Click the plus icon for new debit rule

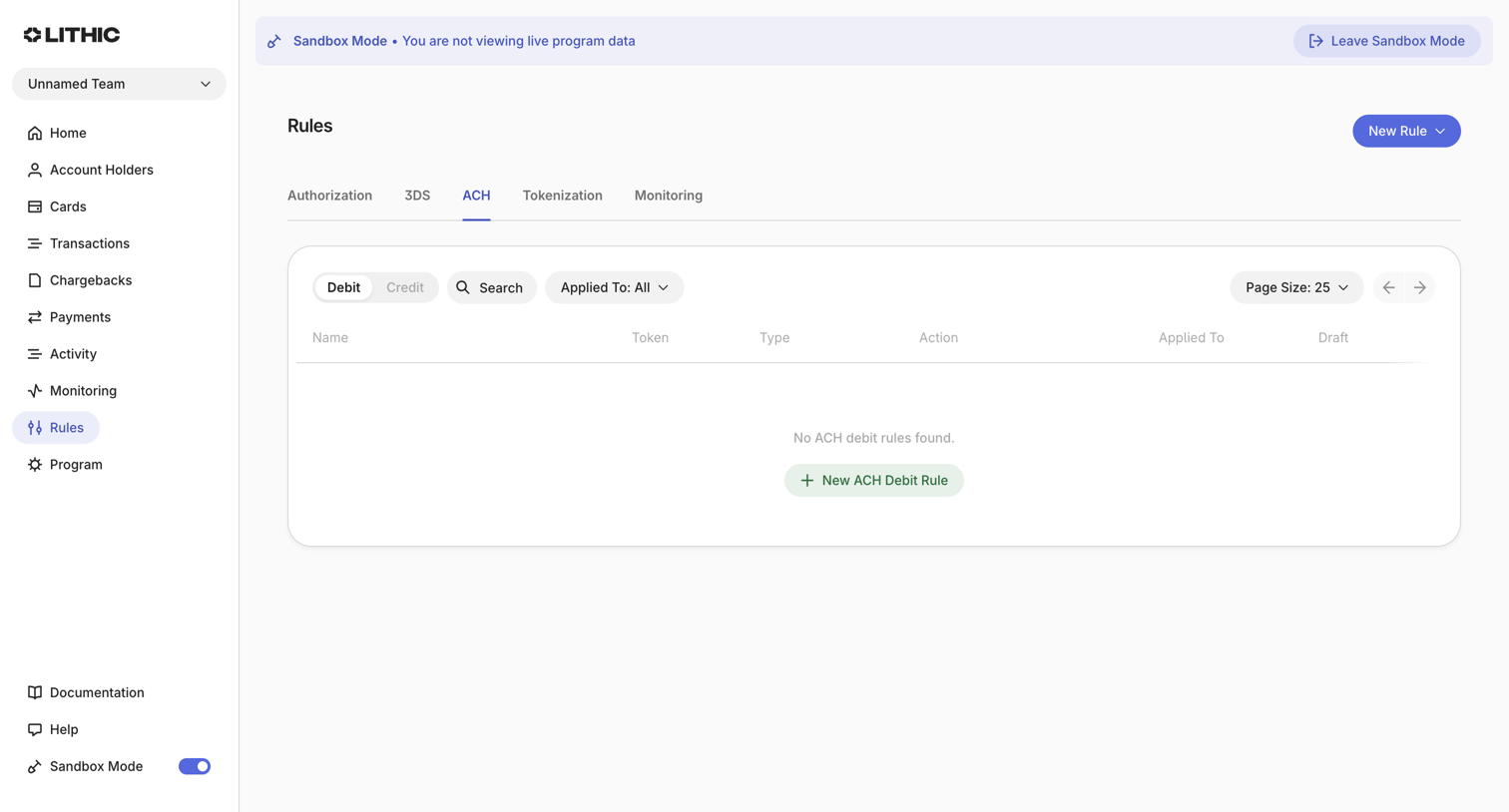pyautogui.click(x=807, y=481)
